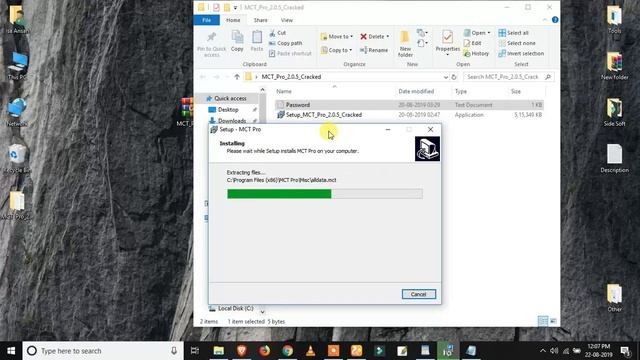The image size is (640, 360).
Task: Select the Password text document file
Action: click(409, 105)
